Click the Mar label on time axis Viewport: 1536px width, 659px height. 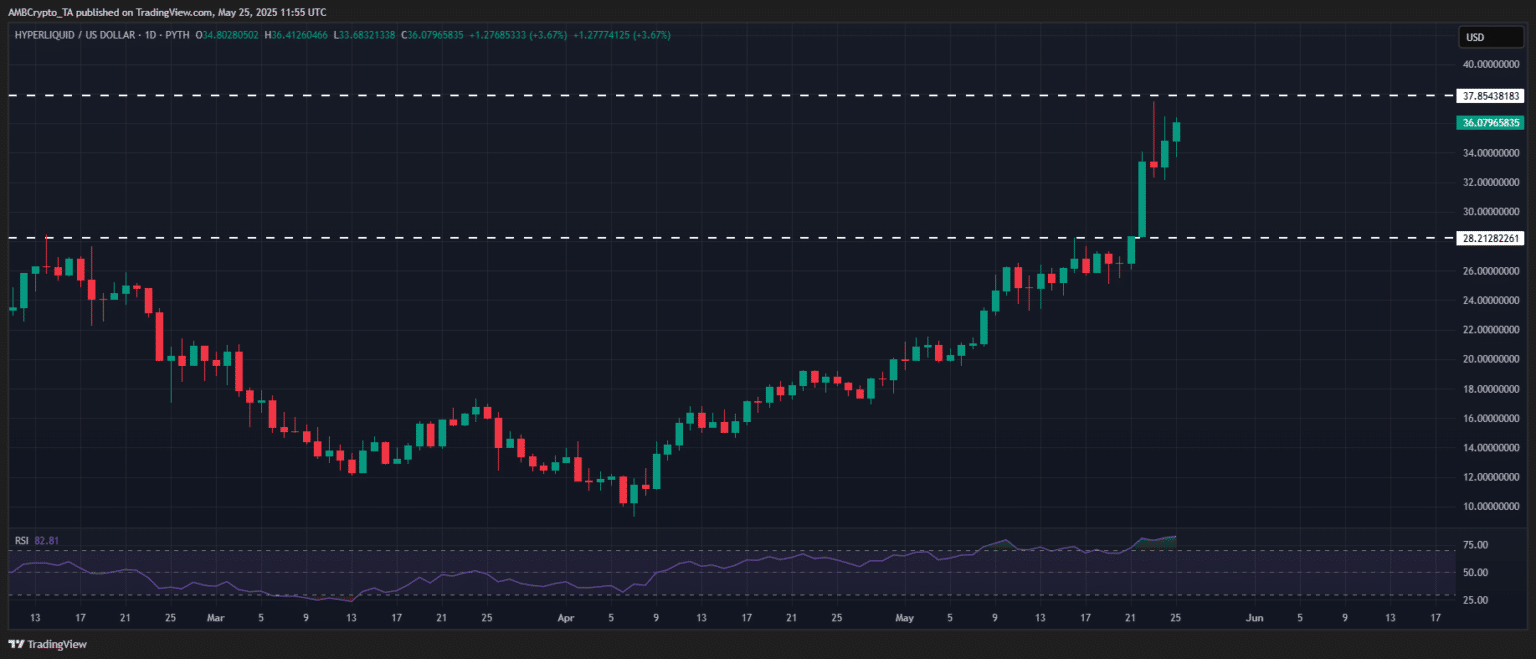pos(216,618)
